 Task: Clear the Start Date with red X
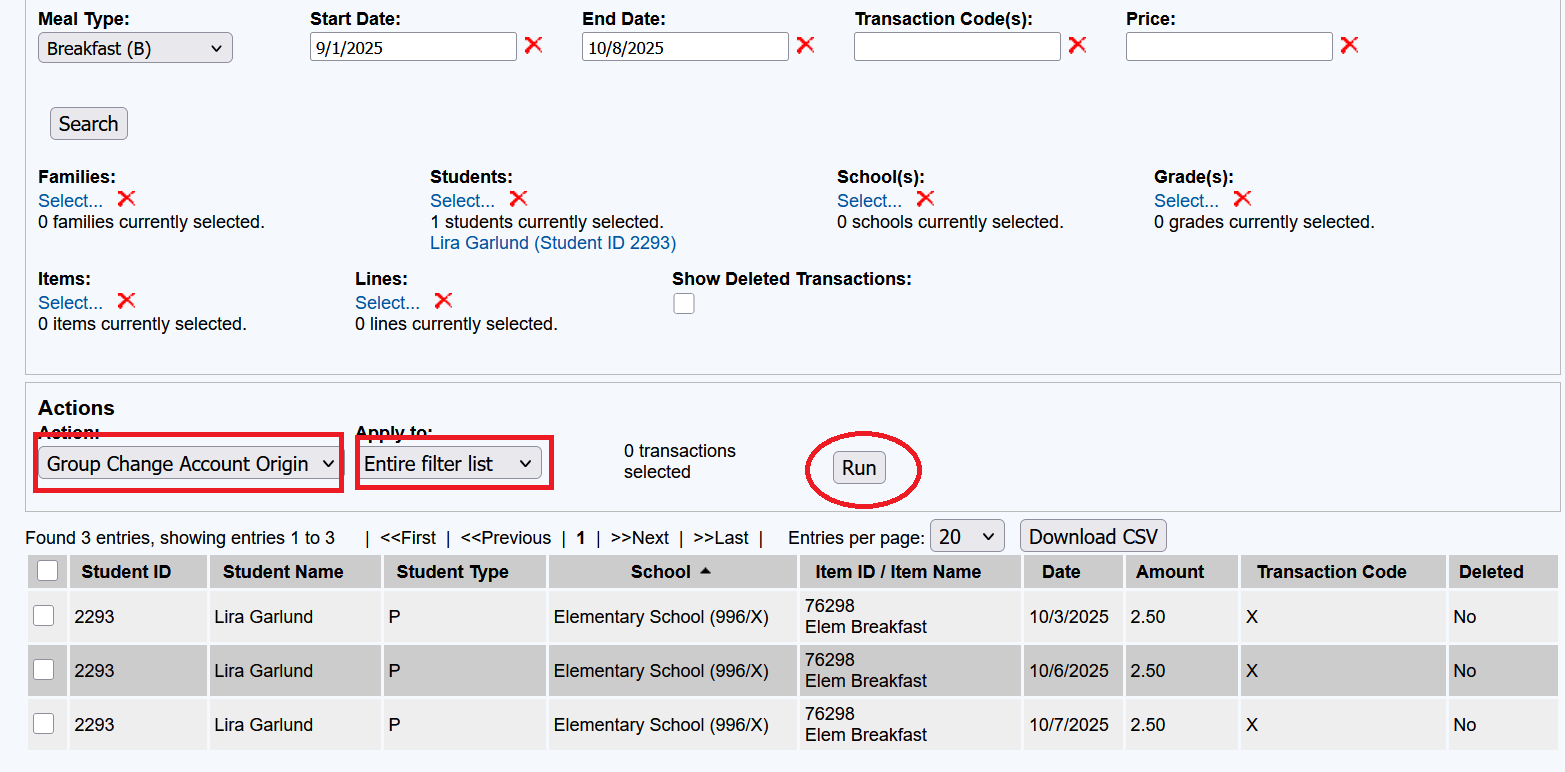coord(533,45)
